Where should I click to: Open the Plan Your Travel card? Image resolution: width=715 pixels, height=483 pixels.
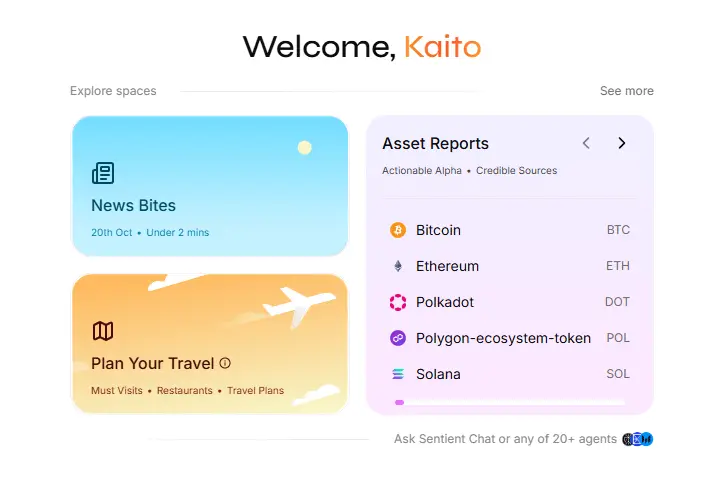coord(210,343)
